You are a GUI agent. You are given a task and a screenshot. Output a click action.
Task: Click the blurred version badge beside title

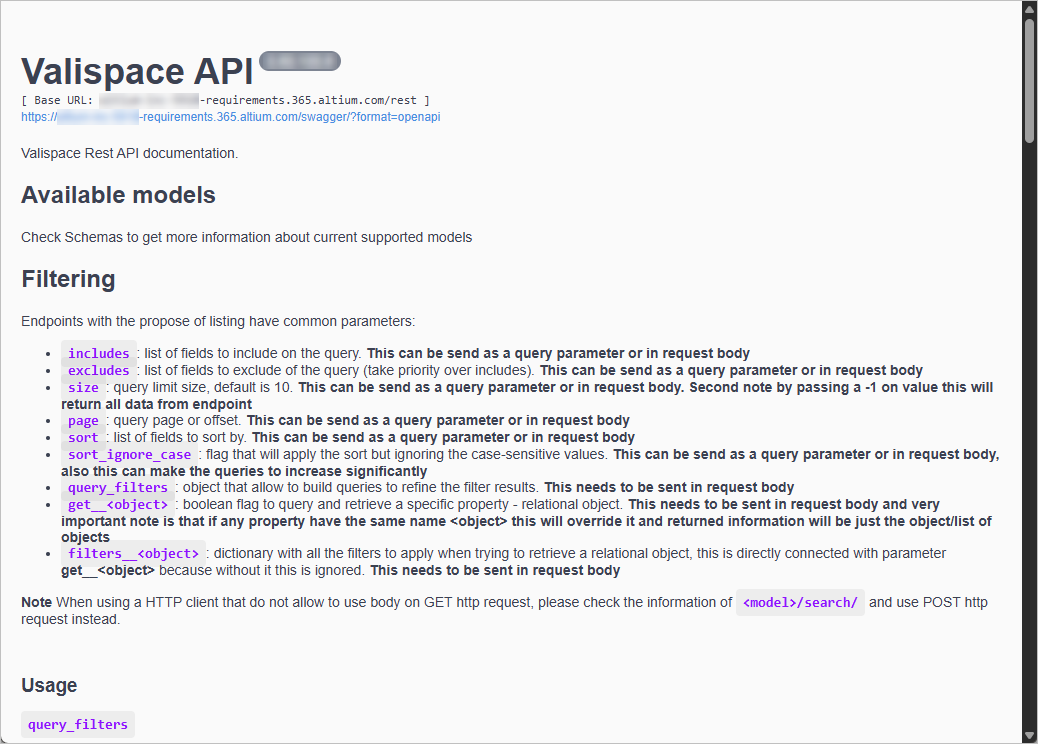(300, 61)
